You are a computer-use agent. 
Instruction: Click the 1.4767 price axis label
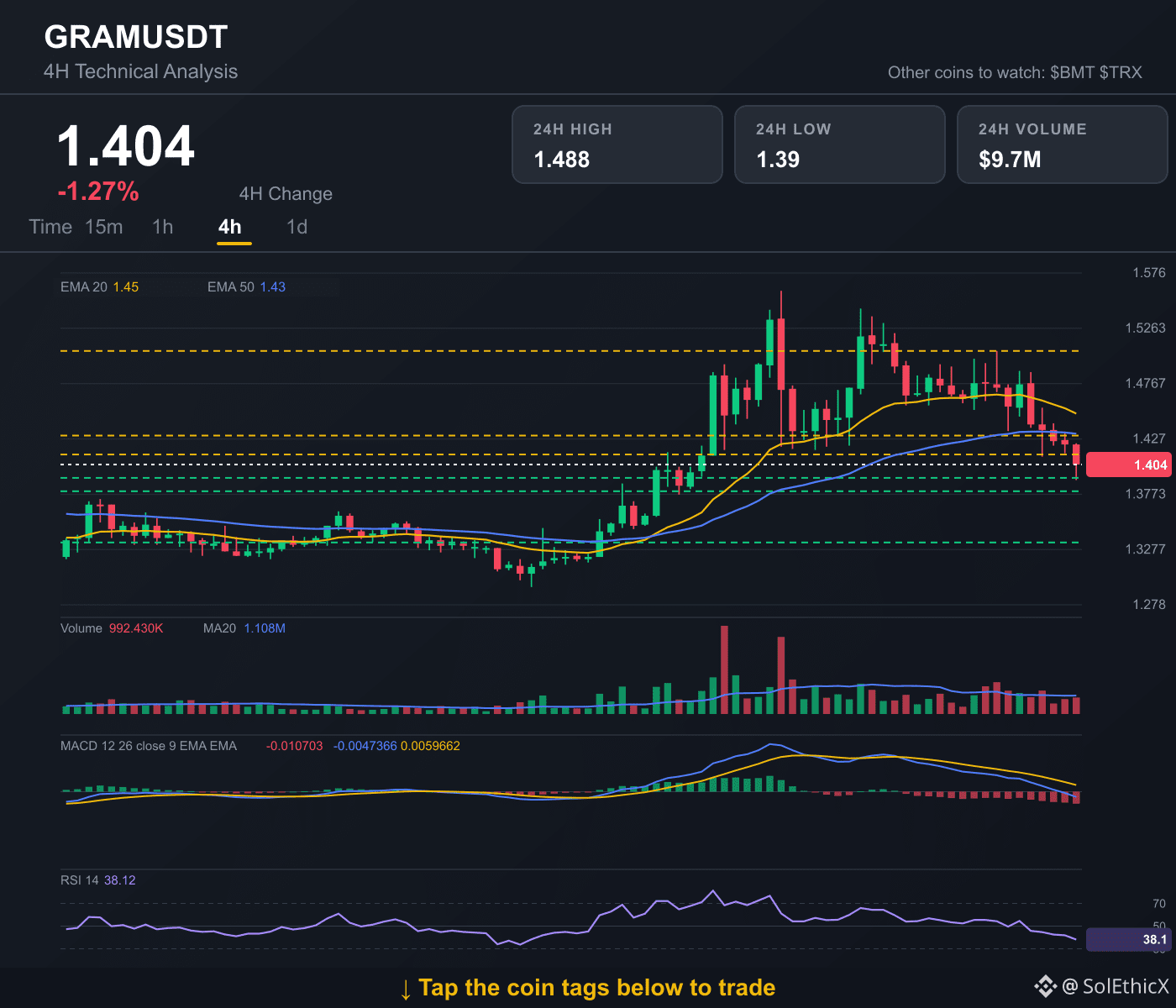[1146, 384]
